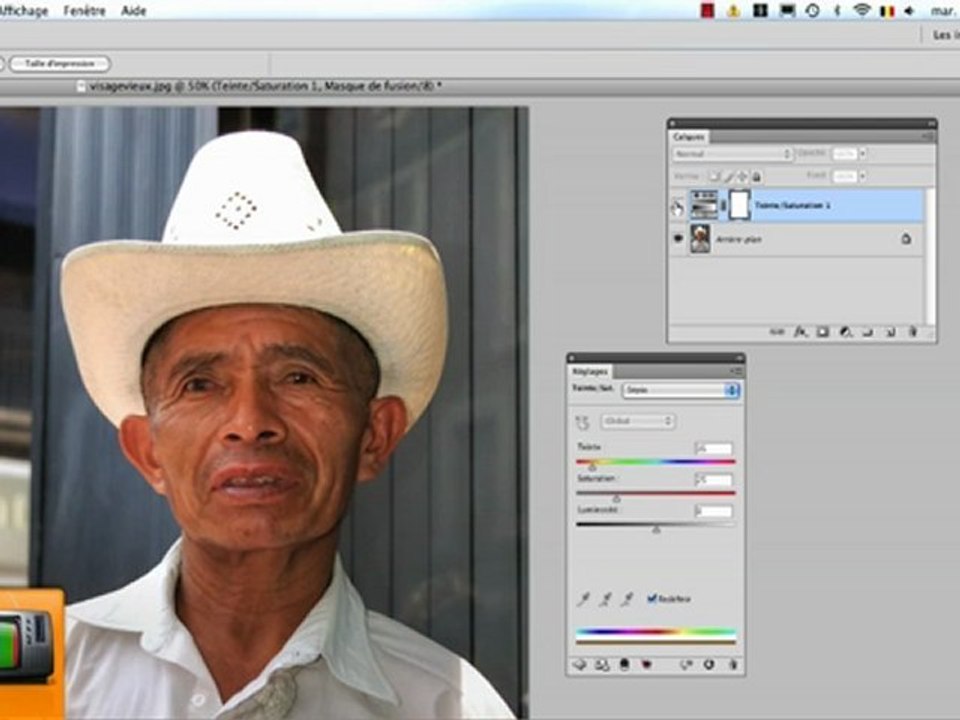Screen dimensions: 960x720
Task: Click the Teinte value field
Action: click(714, 448)
